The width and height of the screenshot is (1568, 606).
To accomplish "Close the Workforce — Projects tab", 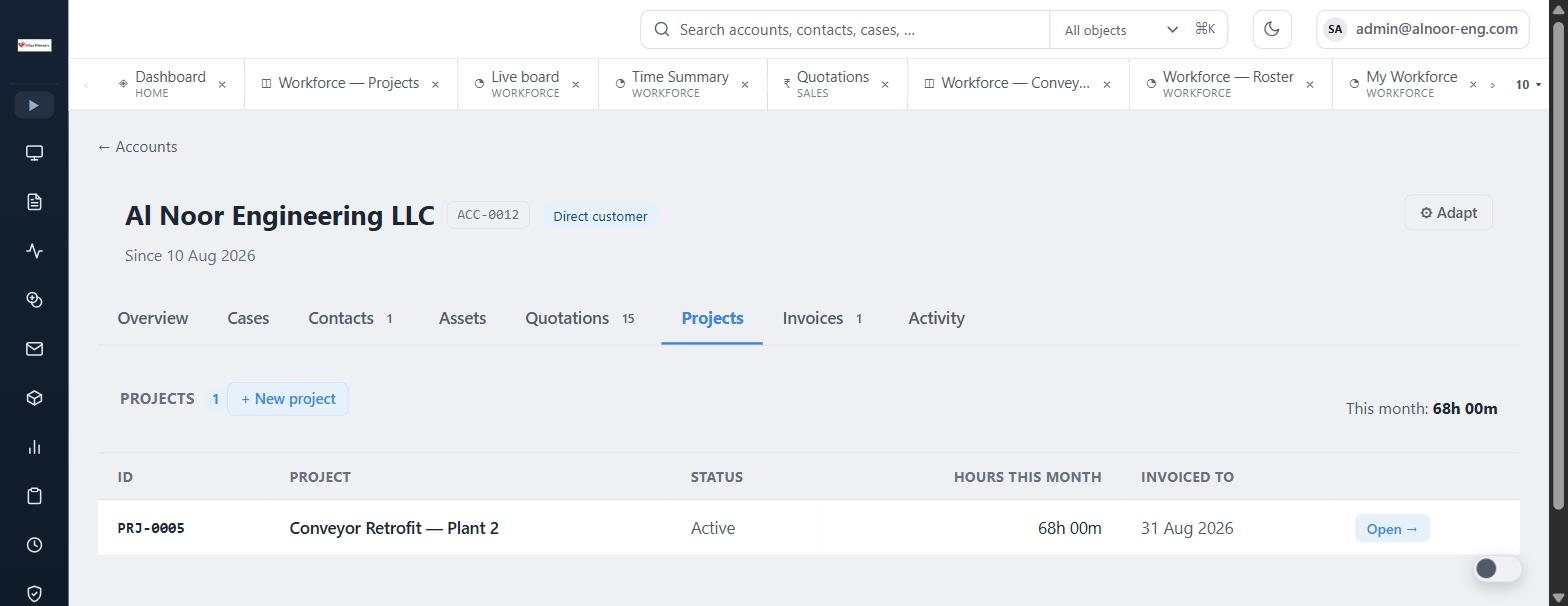I will pyautogui.click(x=435, y=84).
